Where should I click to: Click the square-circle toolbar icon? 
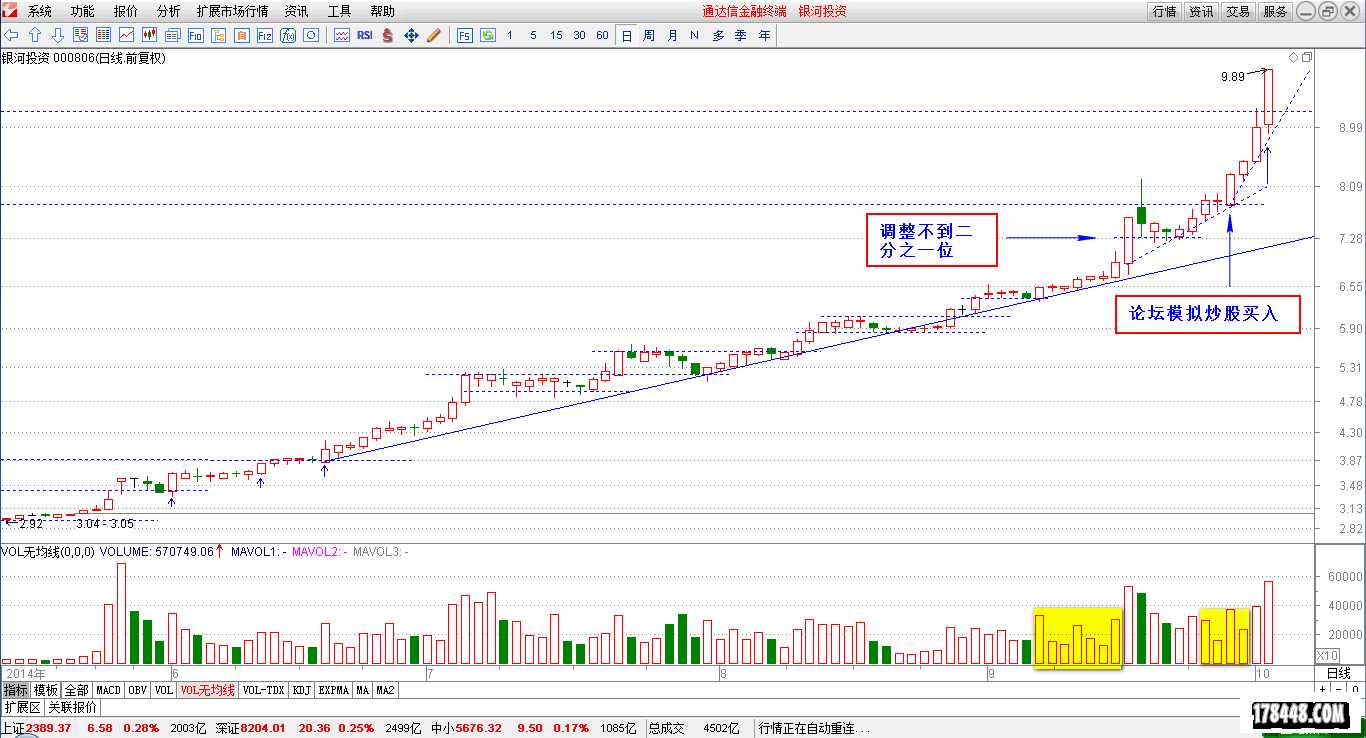[x=310, y=35]
